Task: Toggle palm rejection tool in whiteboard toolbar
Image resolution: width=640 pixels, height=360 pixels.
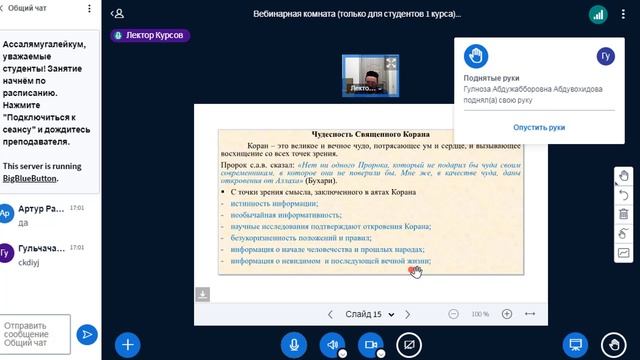Action: point(623,233)
